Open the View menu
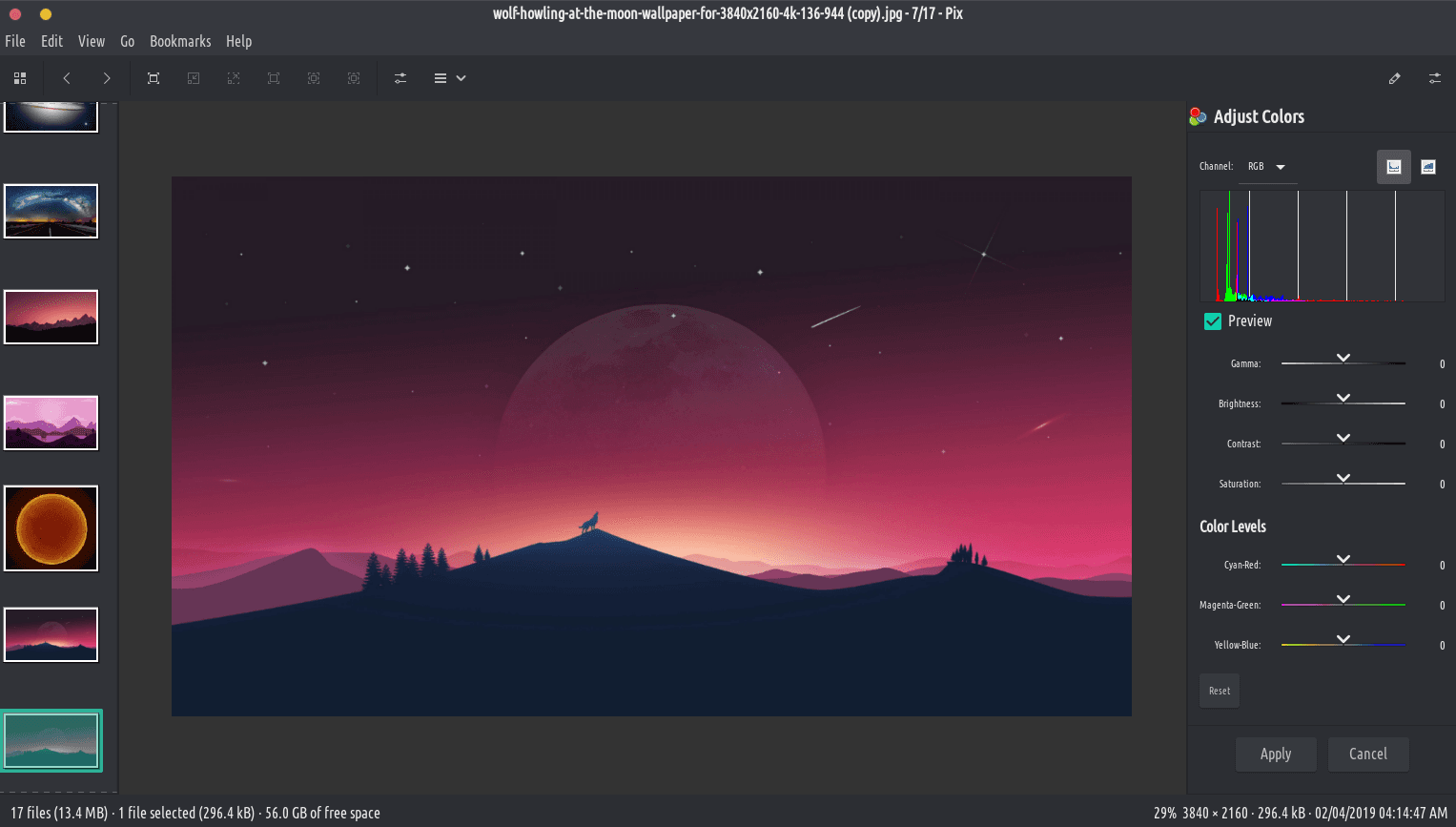The height and width of the screenshot is (827, 1456). click(92, 41)
